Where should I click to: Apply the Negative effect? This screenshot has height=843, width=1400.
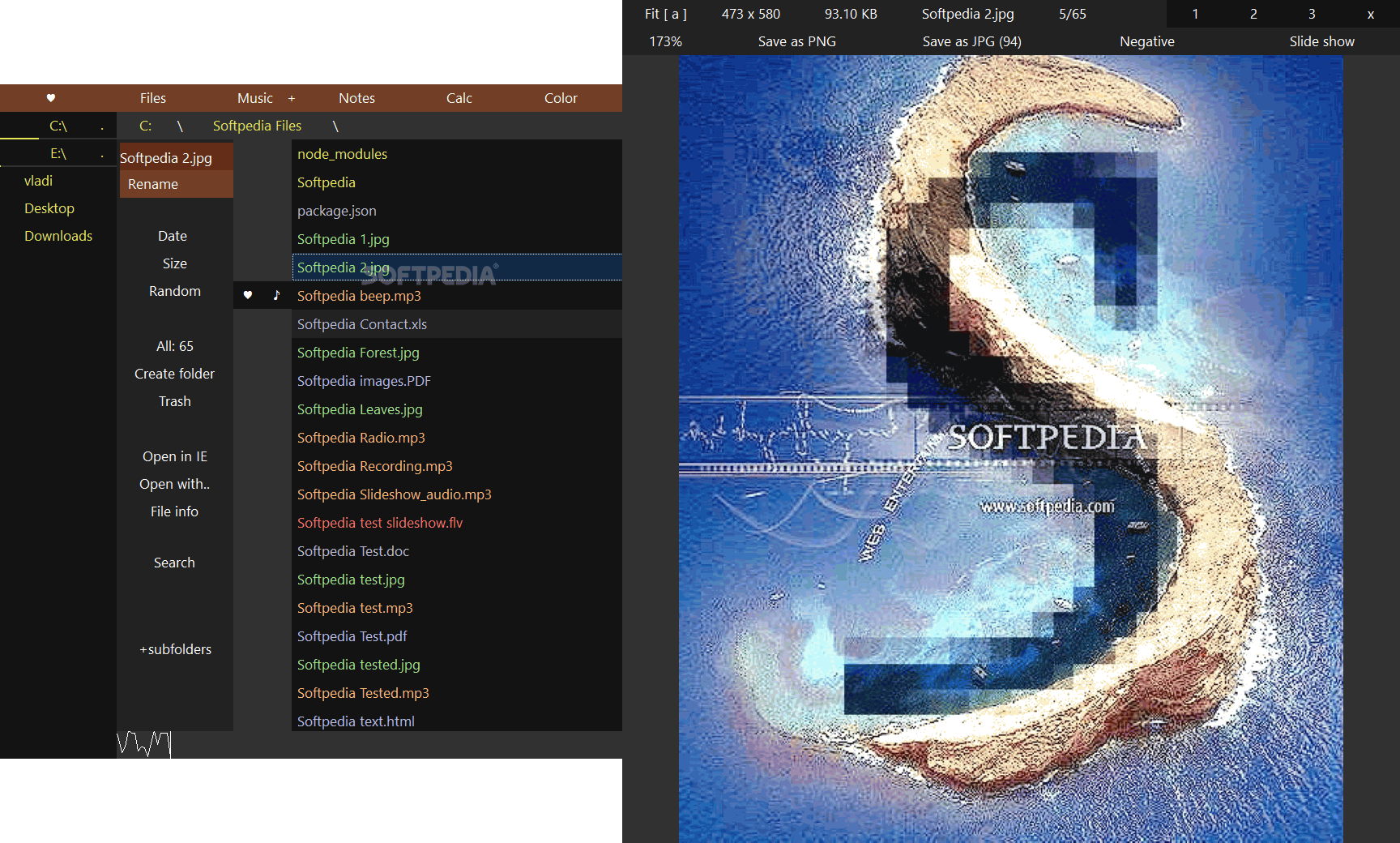(x=1147, y=41)
